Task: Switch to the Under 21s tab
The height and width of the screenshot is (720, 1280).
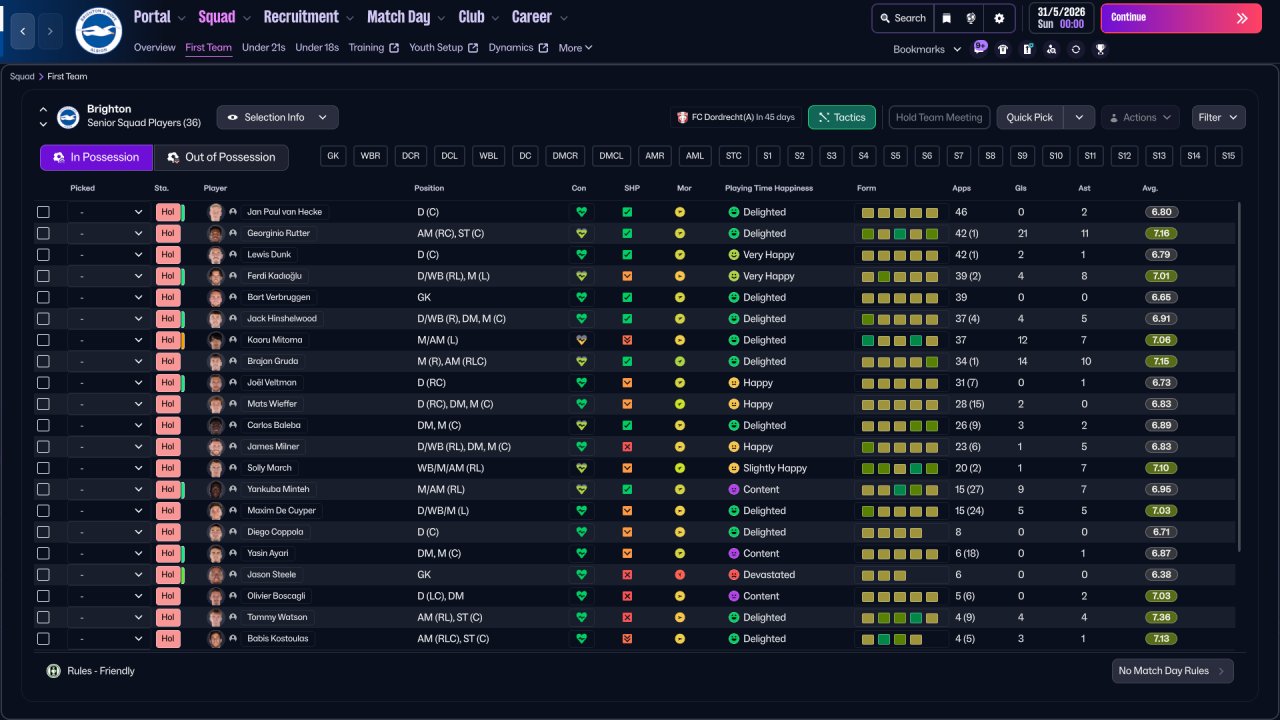Action: click(x=264, y=48)
